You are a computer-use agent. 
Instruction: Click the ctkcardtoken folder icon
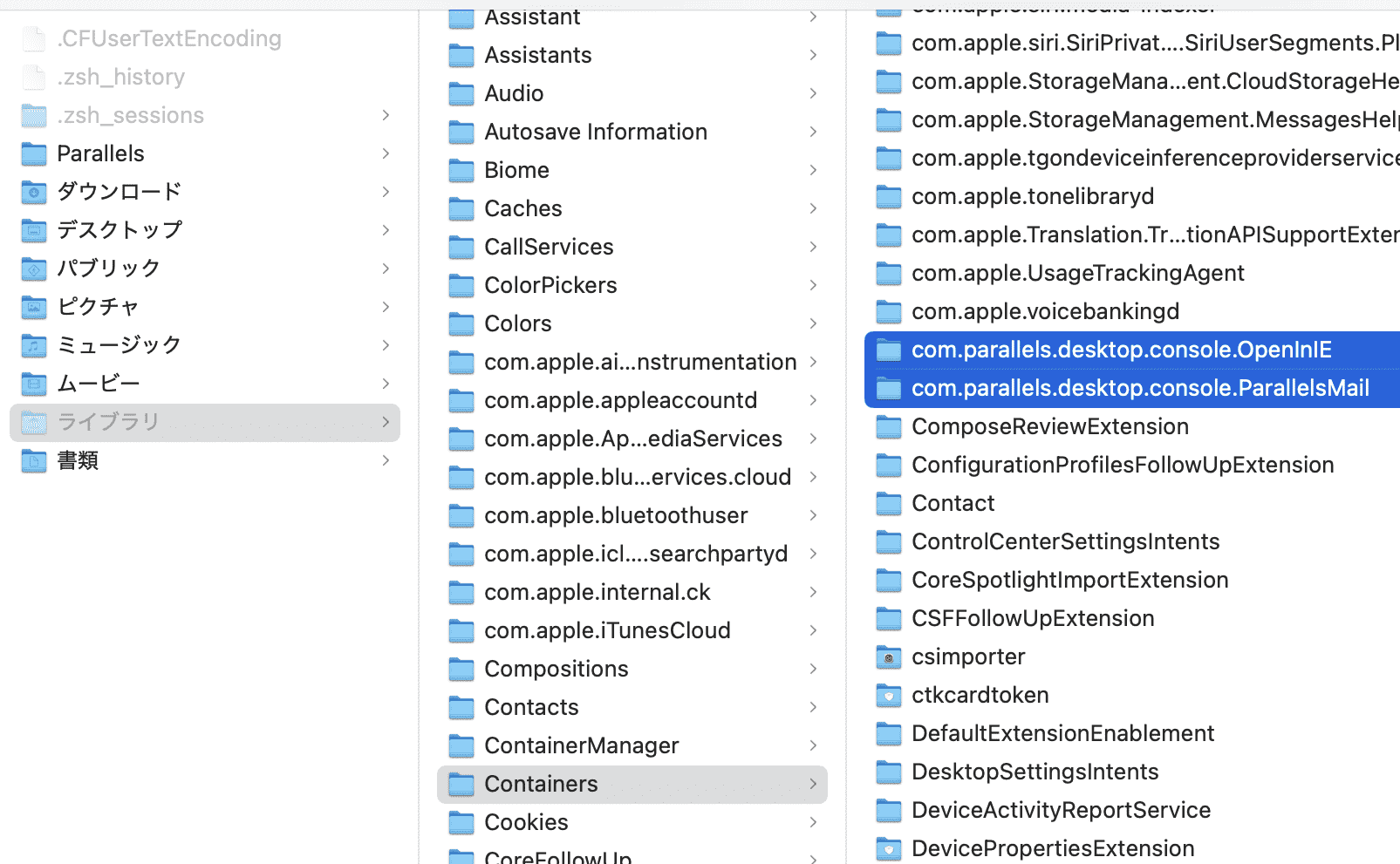[x=888, y=695]
